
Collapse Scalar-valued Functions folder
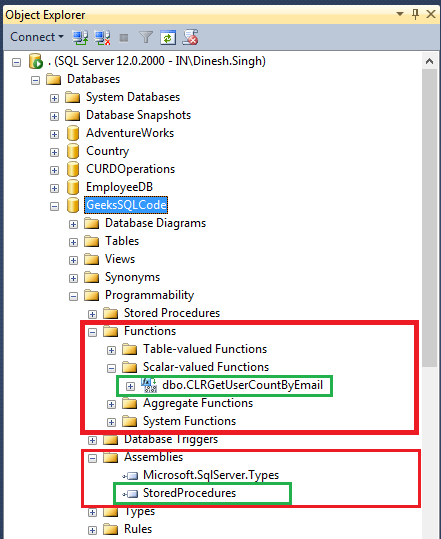pyautogui.click(x=111, y=368)
